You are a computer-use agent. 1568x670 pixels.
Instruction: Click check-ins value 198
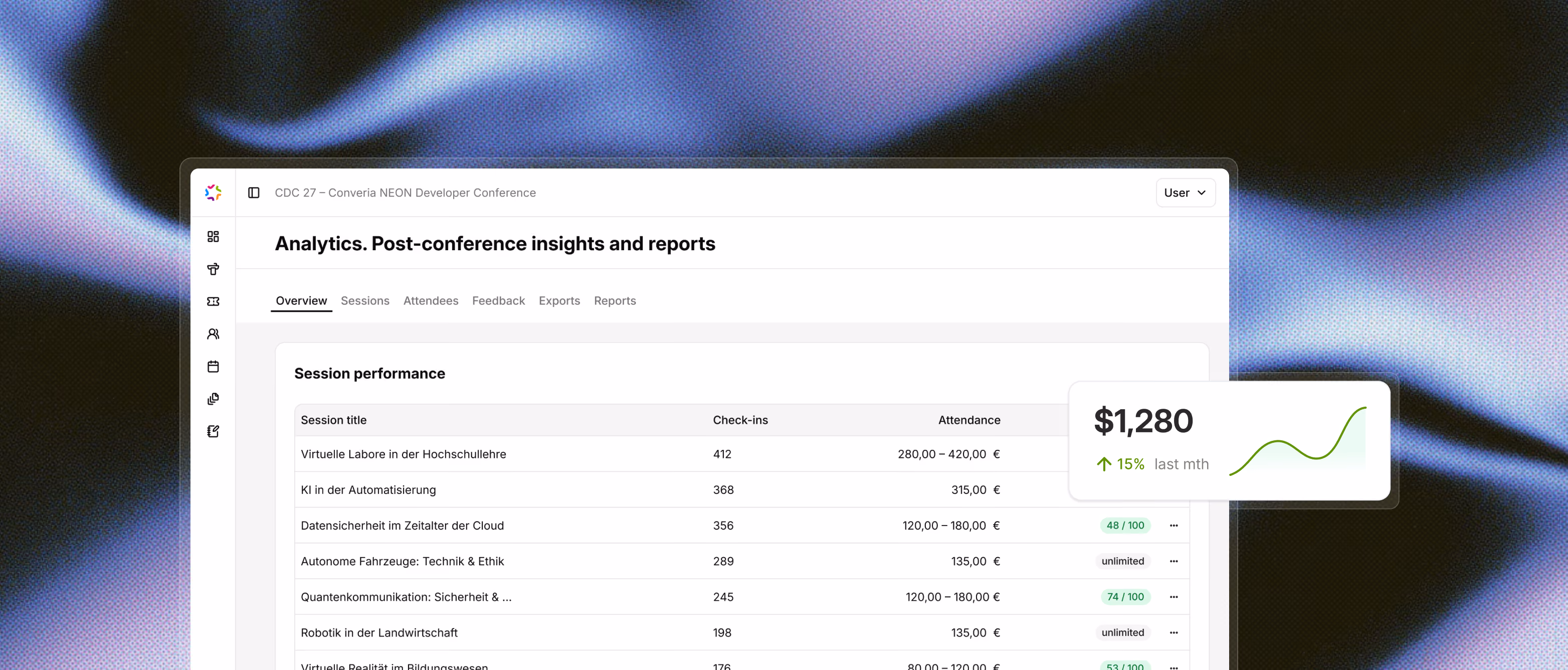click(x=722, y=633)
